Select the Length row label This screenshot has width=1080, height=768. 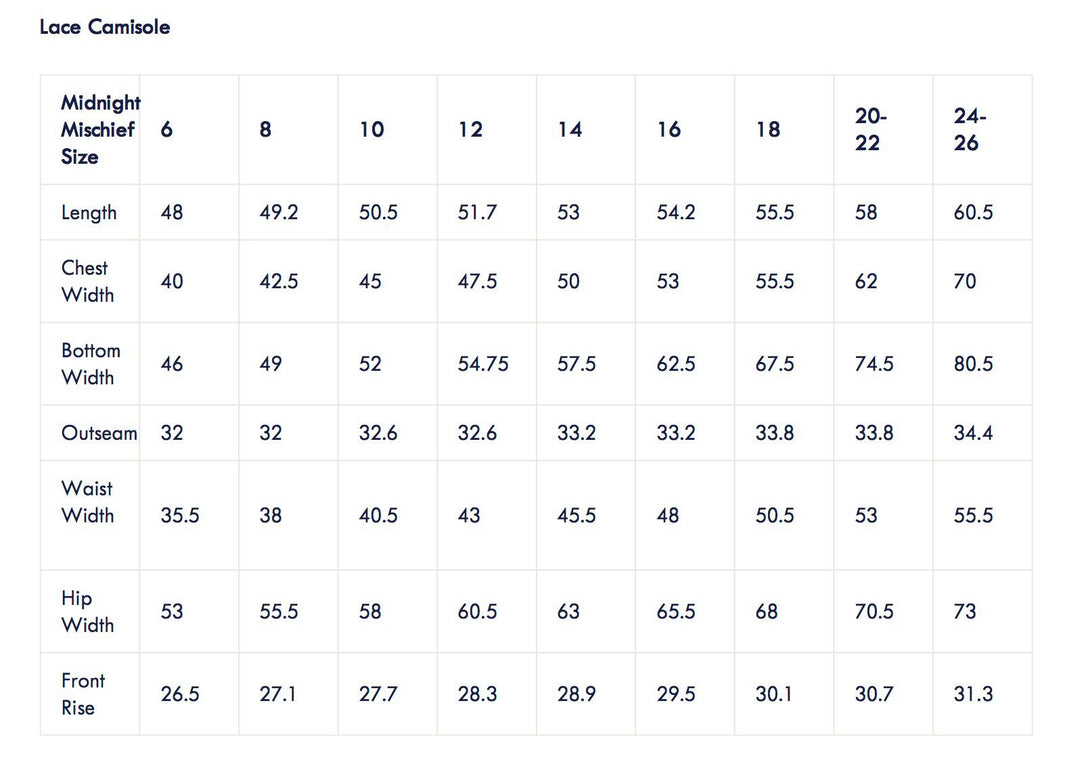tap(89, 213)
